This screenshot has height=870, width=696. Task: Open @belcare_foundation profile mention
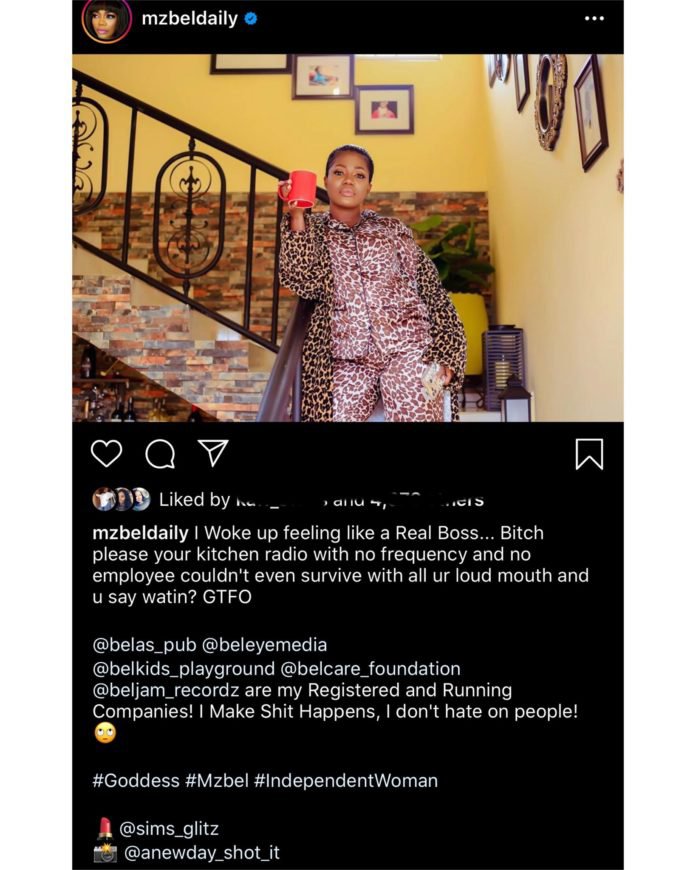[371, 669]
